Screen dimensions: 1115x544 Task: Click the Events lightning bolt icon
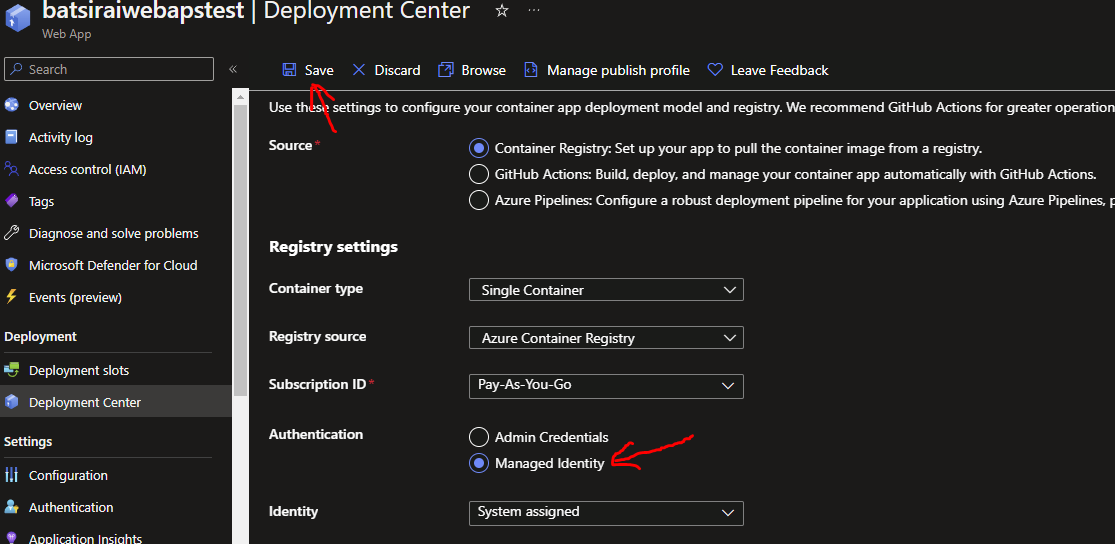pyautogui.click(x=11, y=297)
